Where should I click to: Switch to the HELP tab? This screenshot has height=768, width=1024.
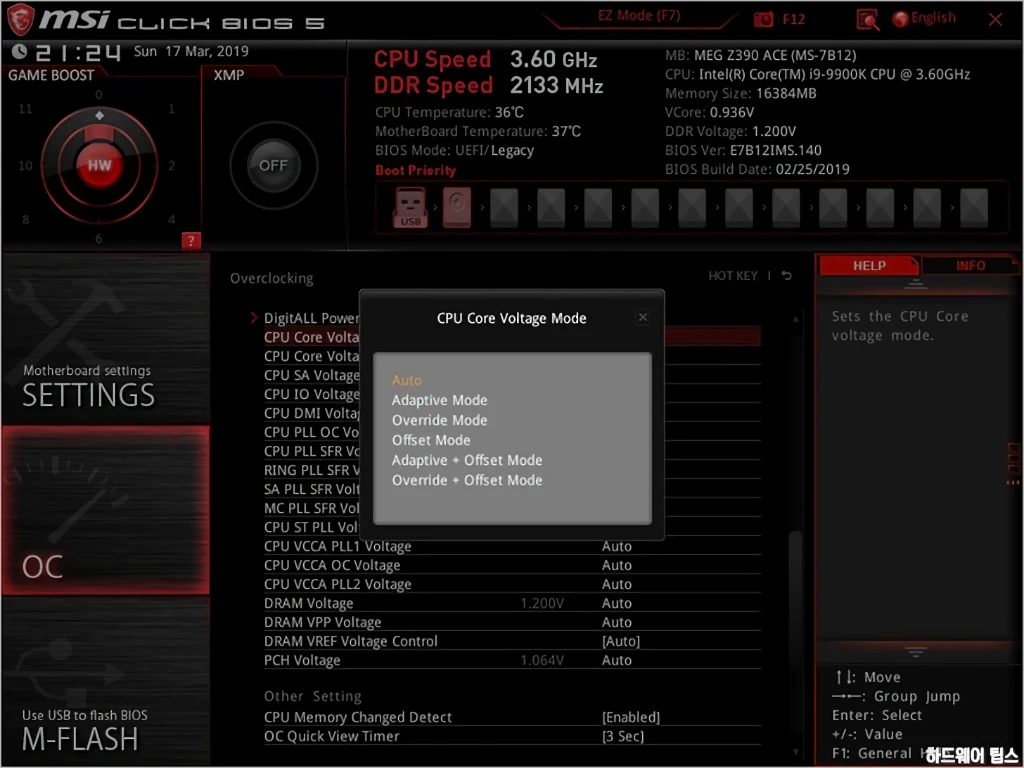(869, 266)
